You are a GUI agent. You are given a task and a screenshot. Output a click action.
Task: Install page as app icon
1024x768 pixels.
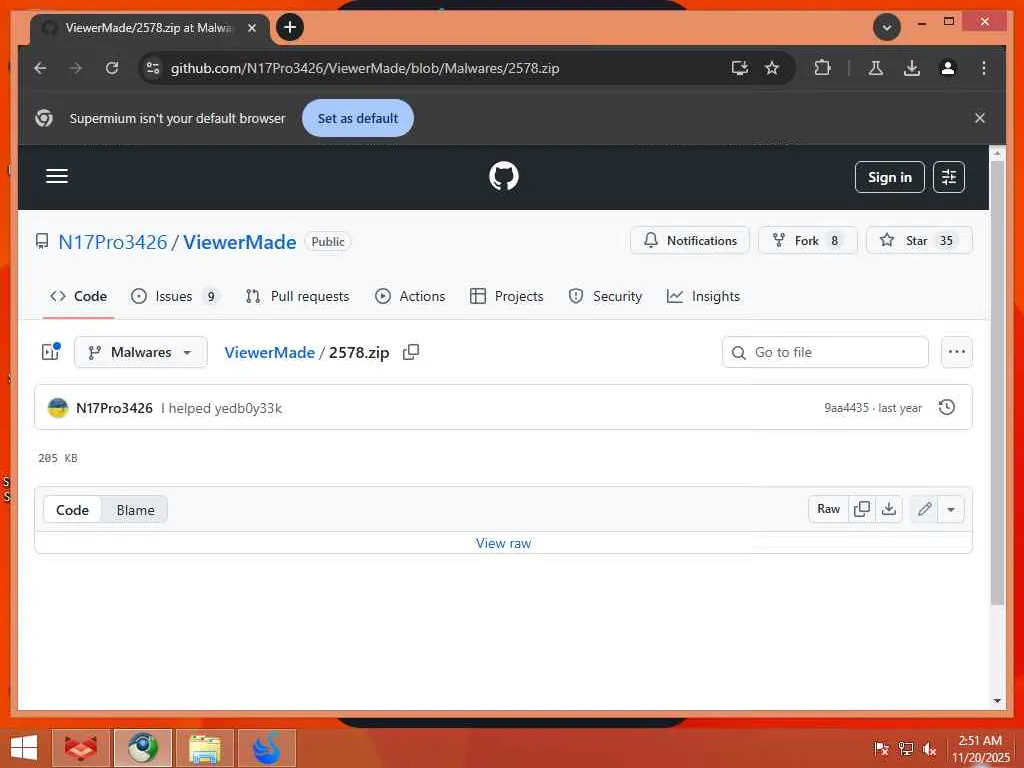click(739, 68)
